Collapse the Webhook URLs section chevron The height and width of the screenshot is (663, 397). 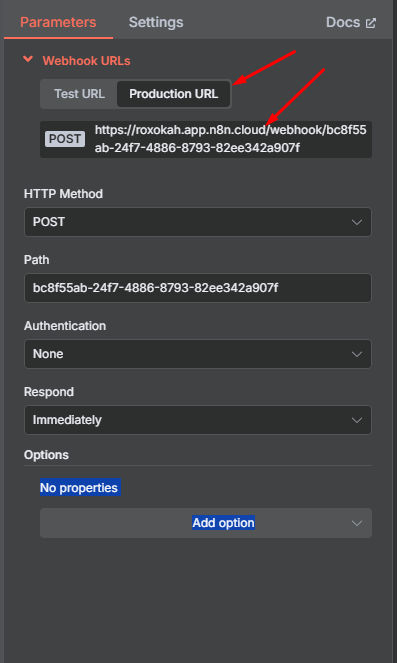28,60
